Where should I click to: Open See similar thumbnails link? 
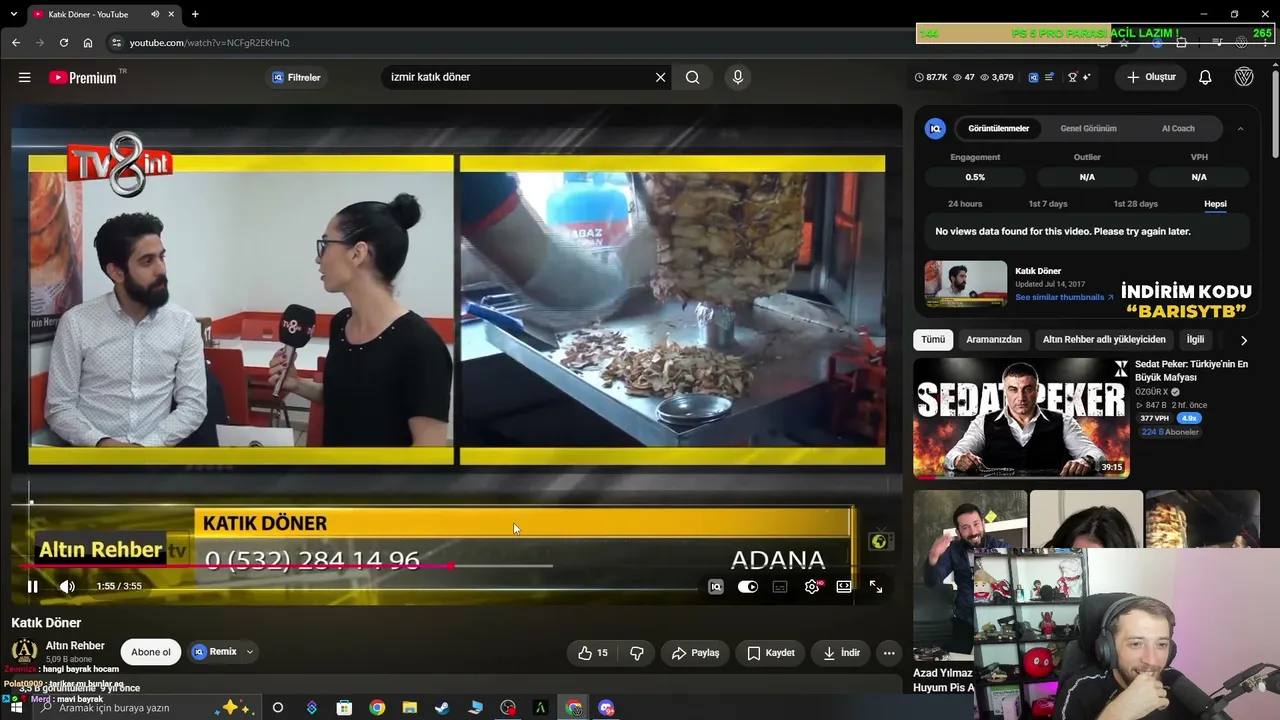1064,298
